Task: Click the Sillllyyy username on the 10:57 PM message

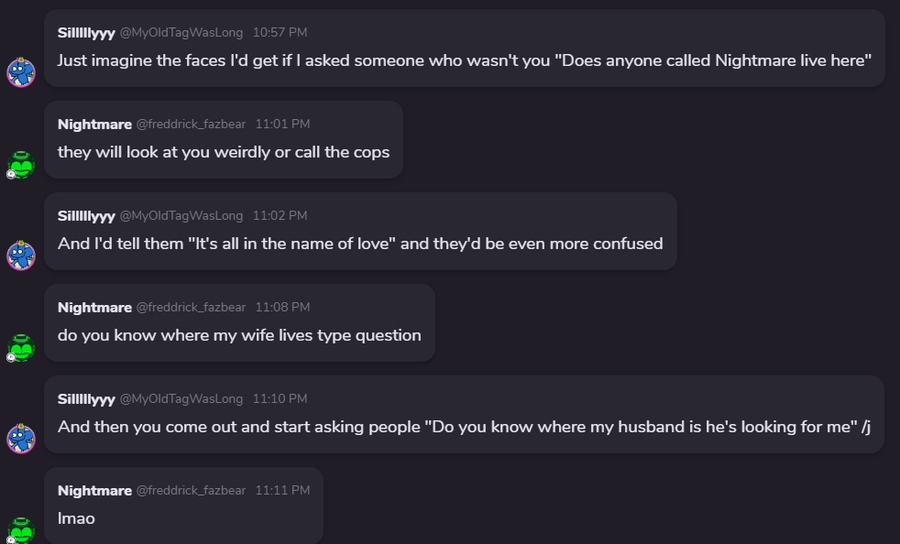Action: [86, 33]
